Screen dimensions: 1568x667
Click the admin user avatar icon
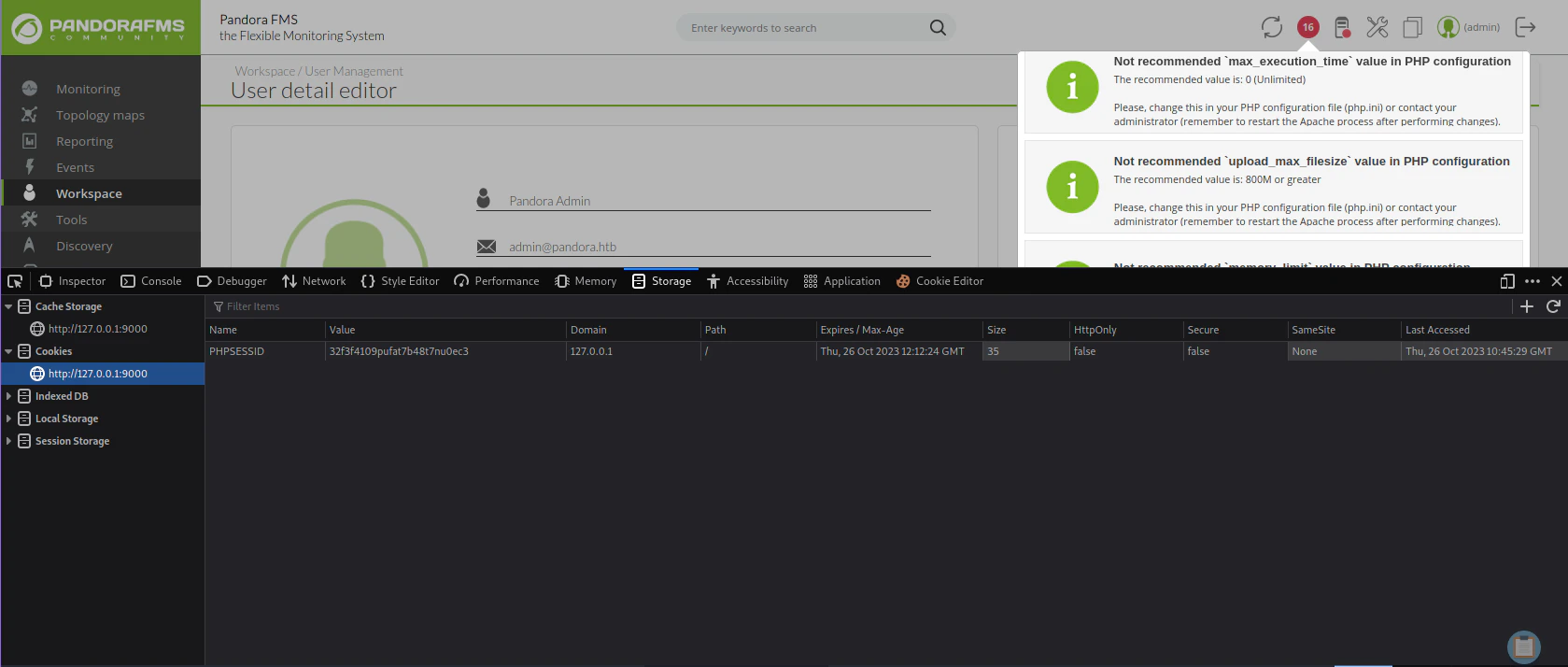pos(1448,27)
